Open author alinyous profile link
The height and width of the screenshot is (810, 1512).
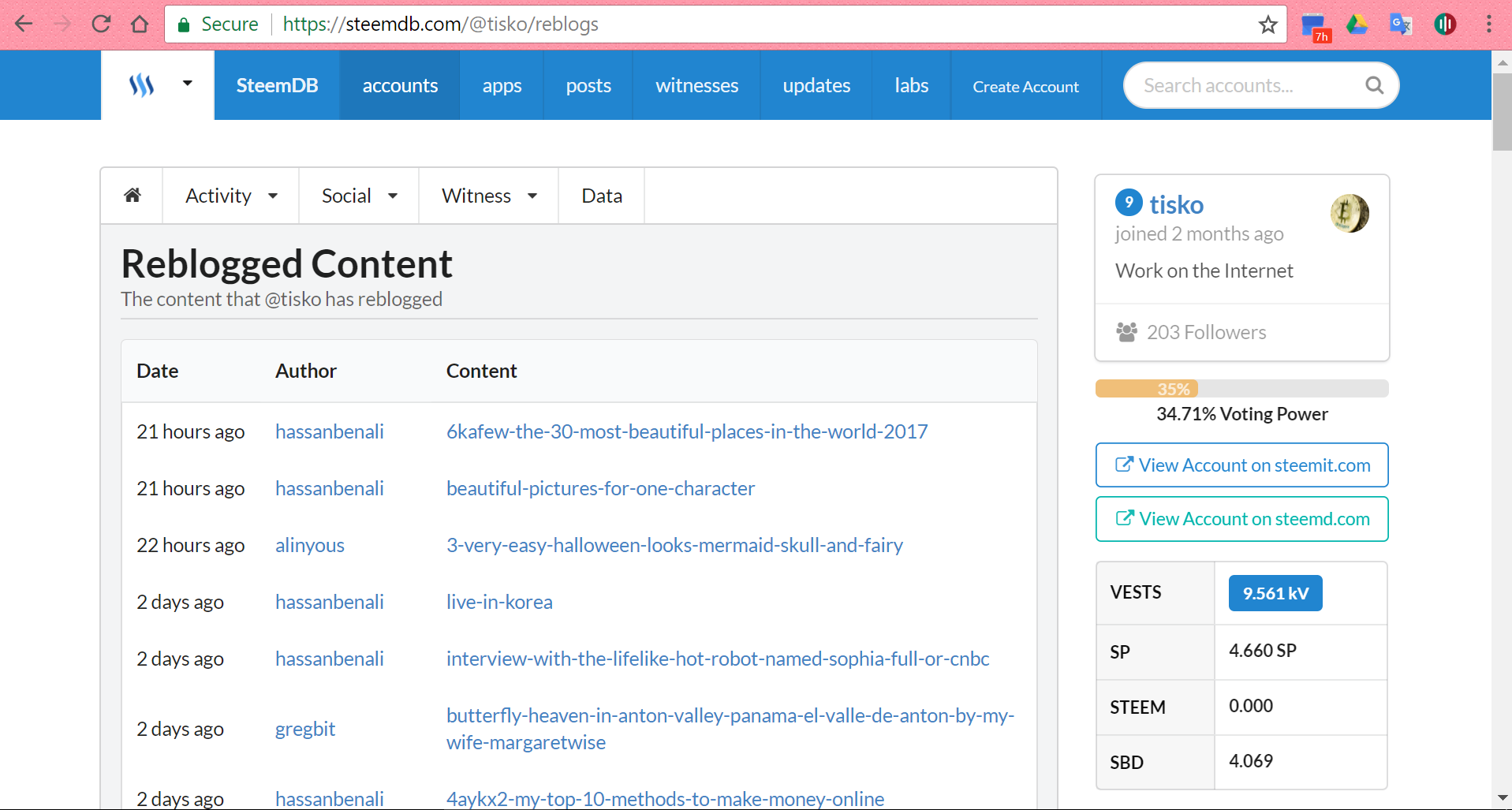(x=310, y=545)
